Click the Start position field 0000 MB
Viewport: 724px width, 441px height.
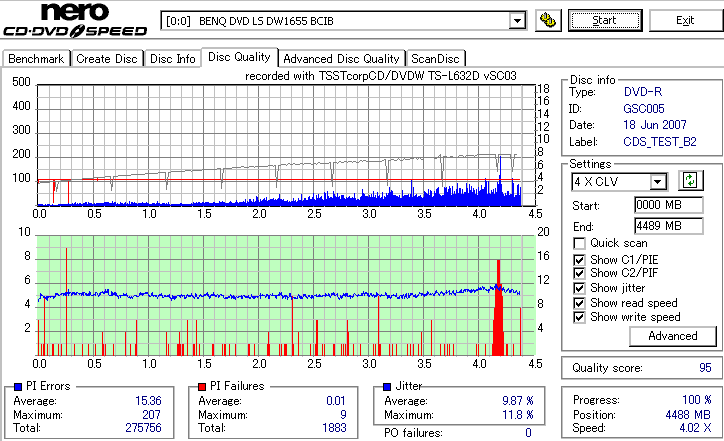669,205
